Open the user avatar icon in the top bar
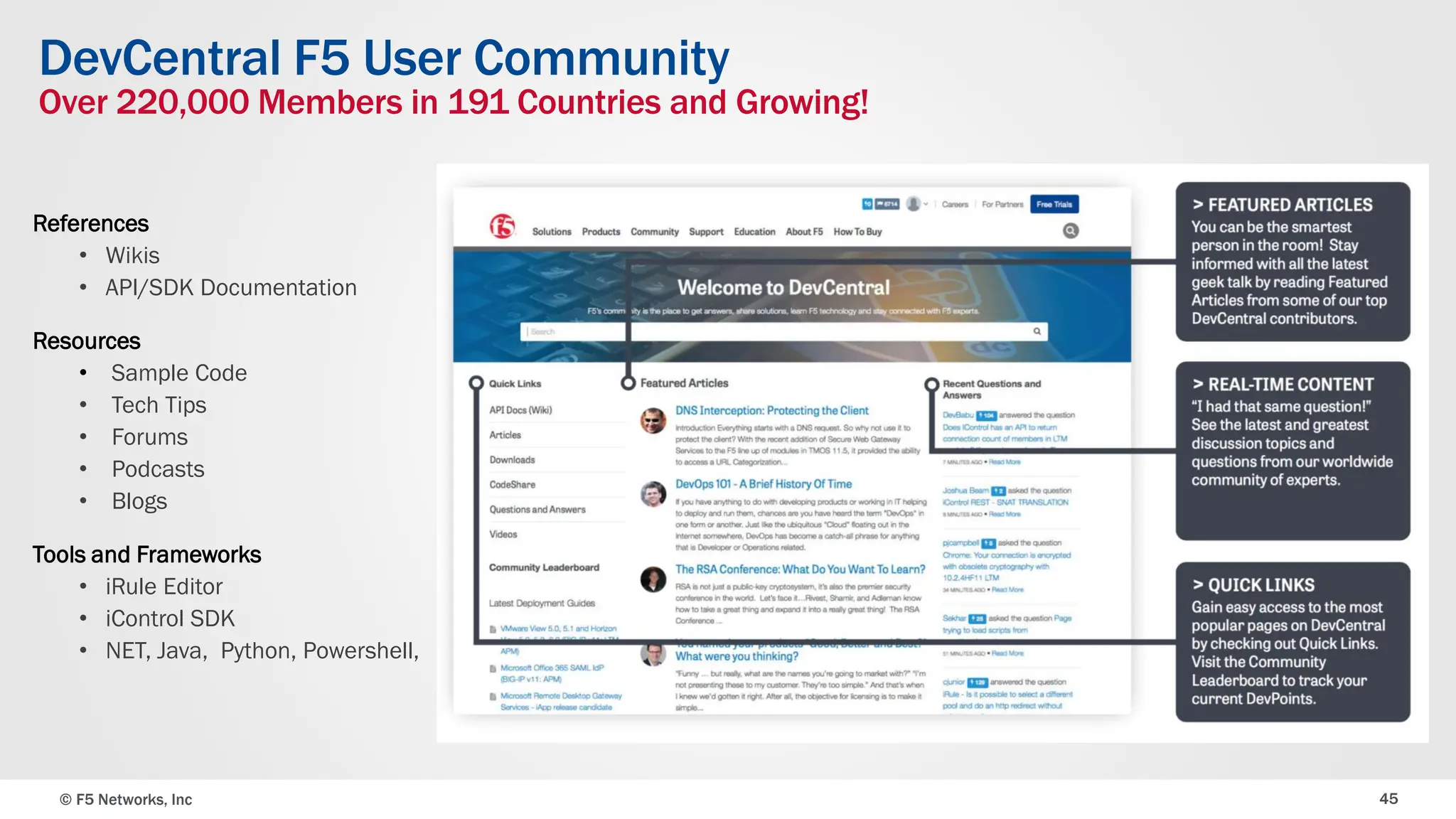Screen dimensions: 1456x819 (914, 204)
